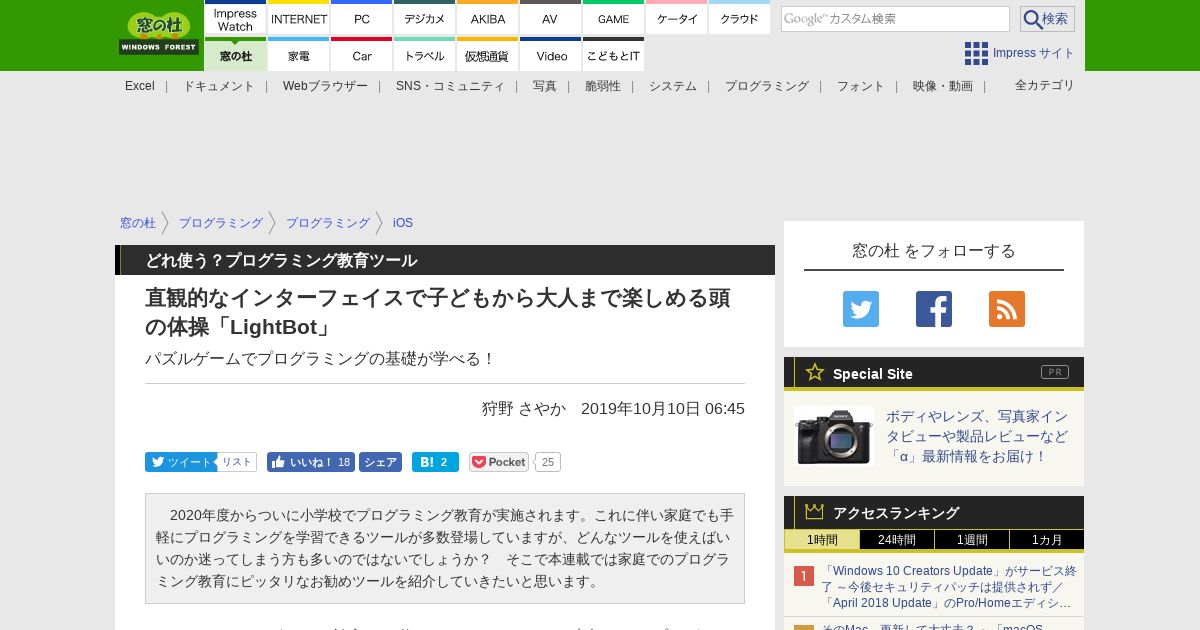Open the クラウド site tab
Image resolution: width=1200 pixels, height=630 pixels.
click(739, 18)
